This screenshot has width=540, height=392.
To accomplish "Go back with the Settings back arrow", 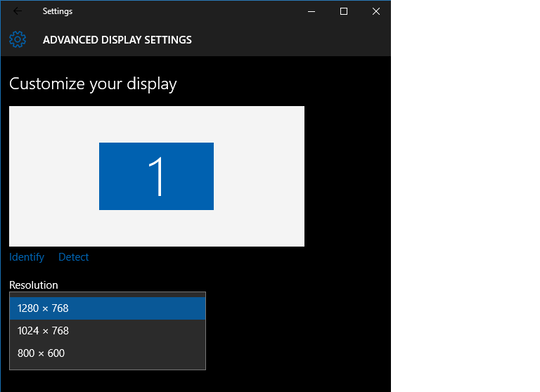I will pyautogui.click(x=17, y=11).
